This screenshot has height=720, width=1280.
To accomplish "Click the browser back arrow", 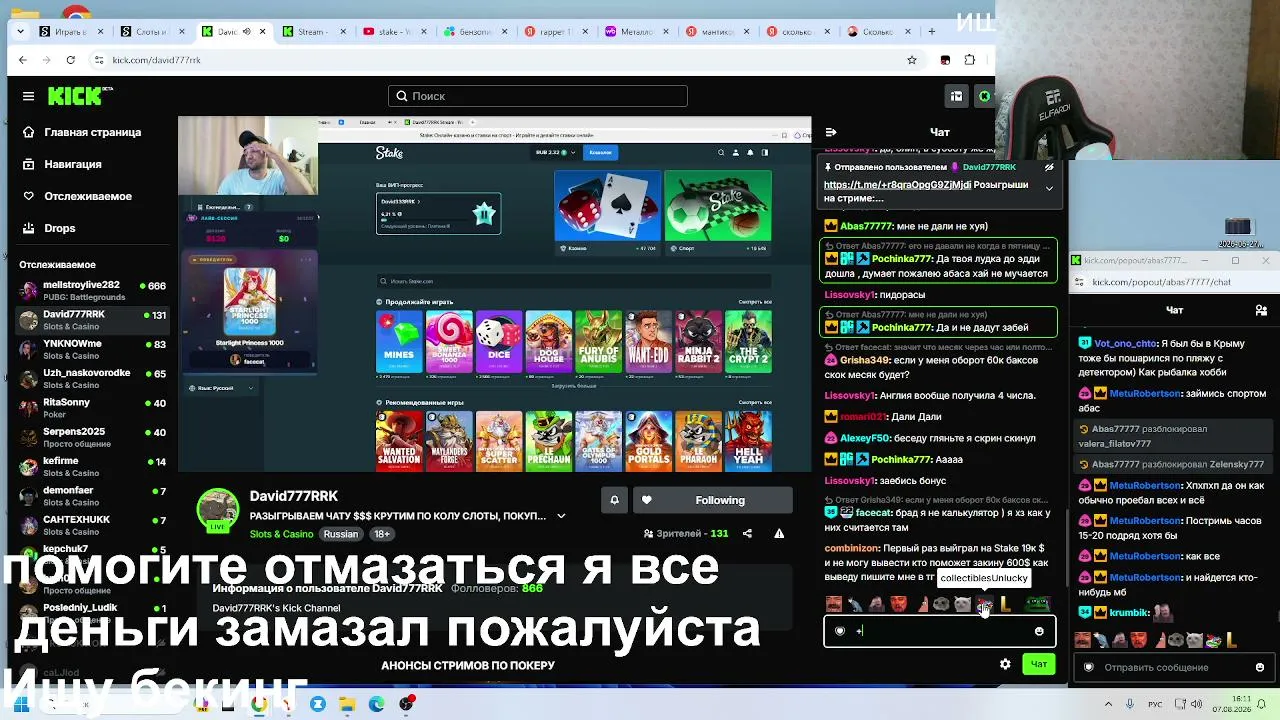I will click(x=23, y=60).
